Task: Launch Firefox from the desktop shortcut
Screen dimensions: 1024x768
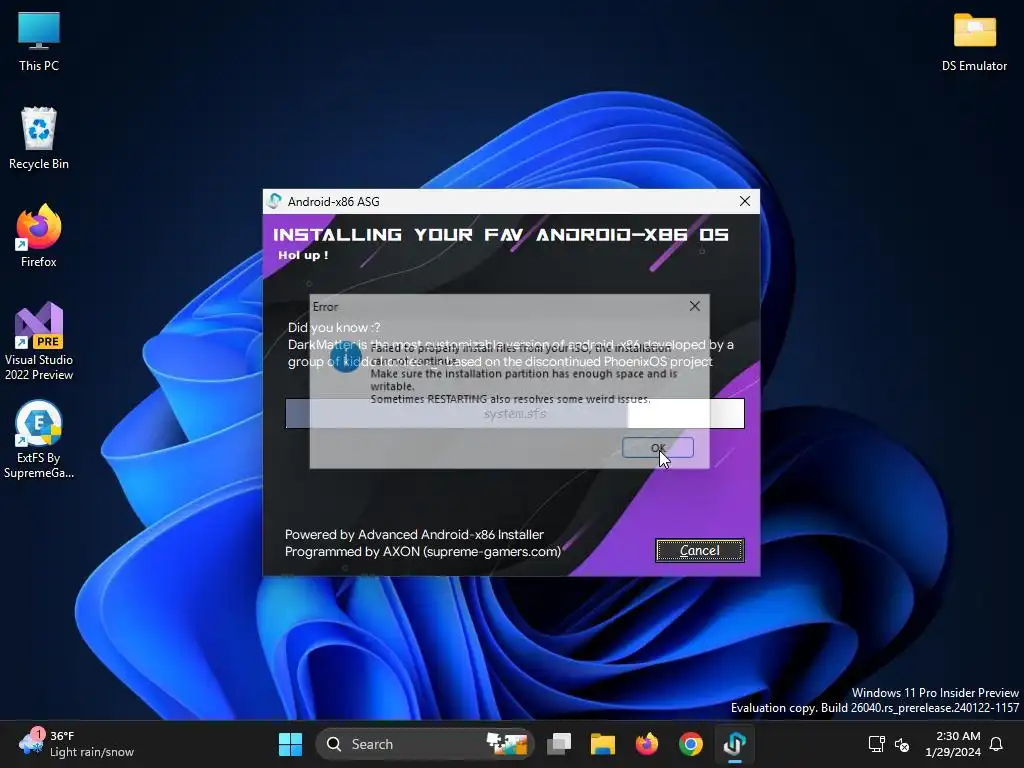Action: click(39, 236)
